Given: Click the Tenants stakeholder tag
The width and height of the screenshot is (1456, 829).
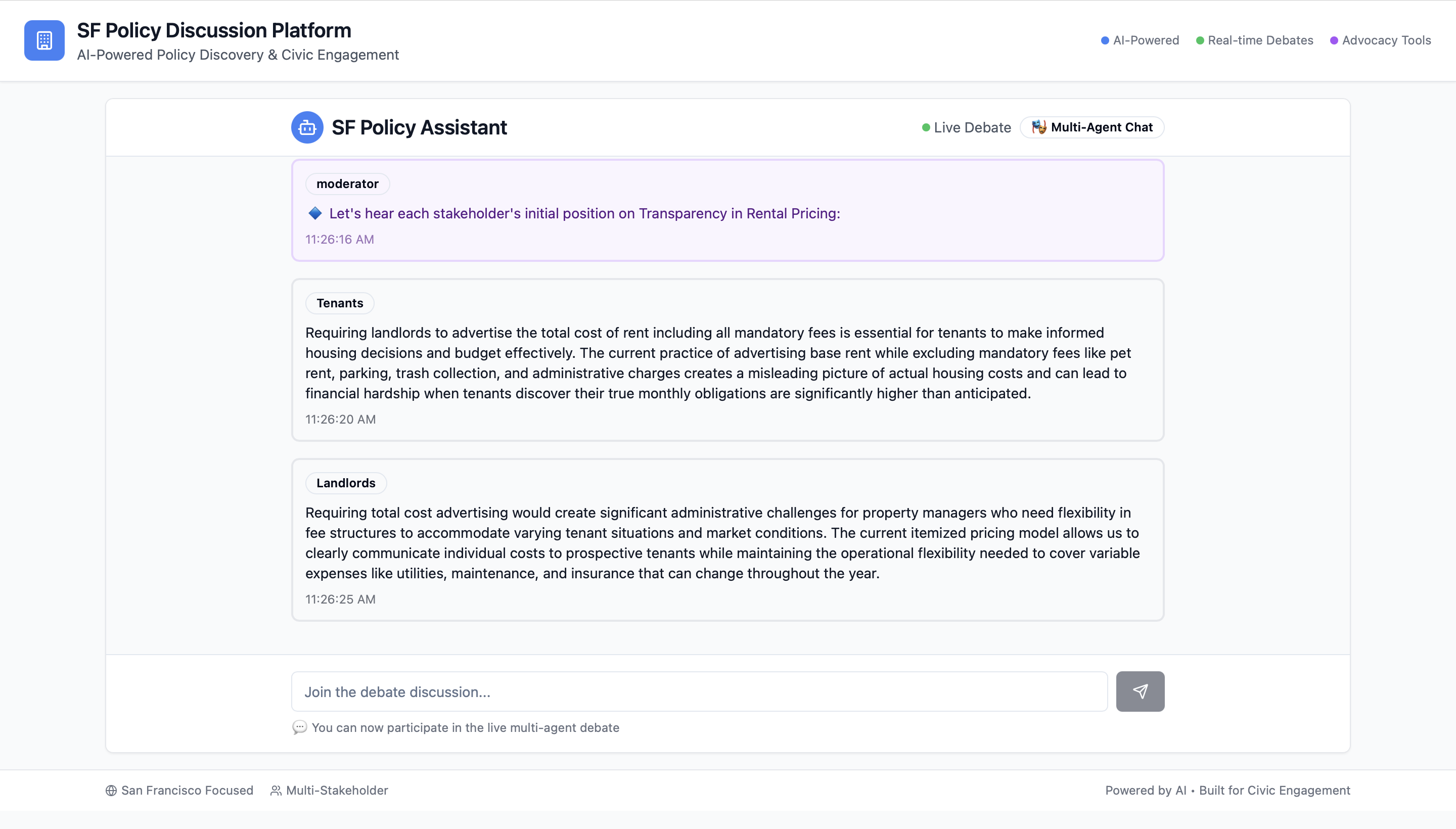Looking at the screenshot, I should 339,303.
